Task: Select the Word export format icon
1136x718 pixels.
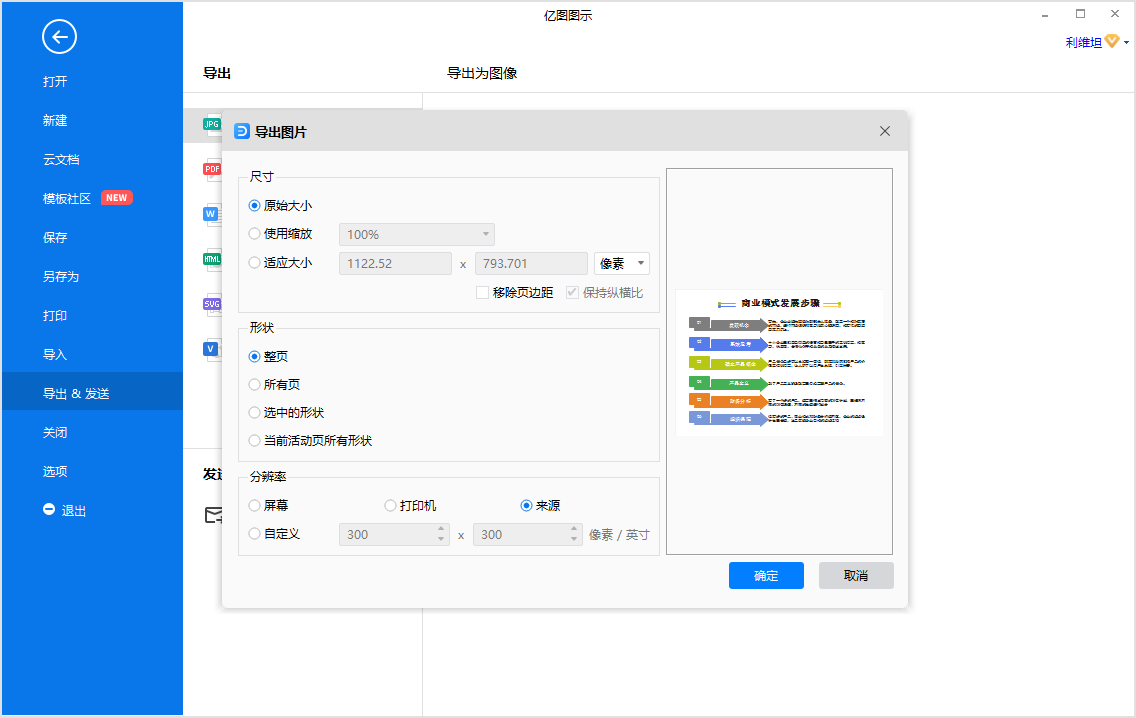Action: [212, 214]
